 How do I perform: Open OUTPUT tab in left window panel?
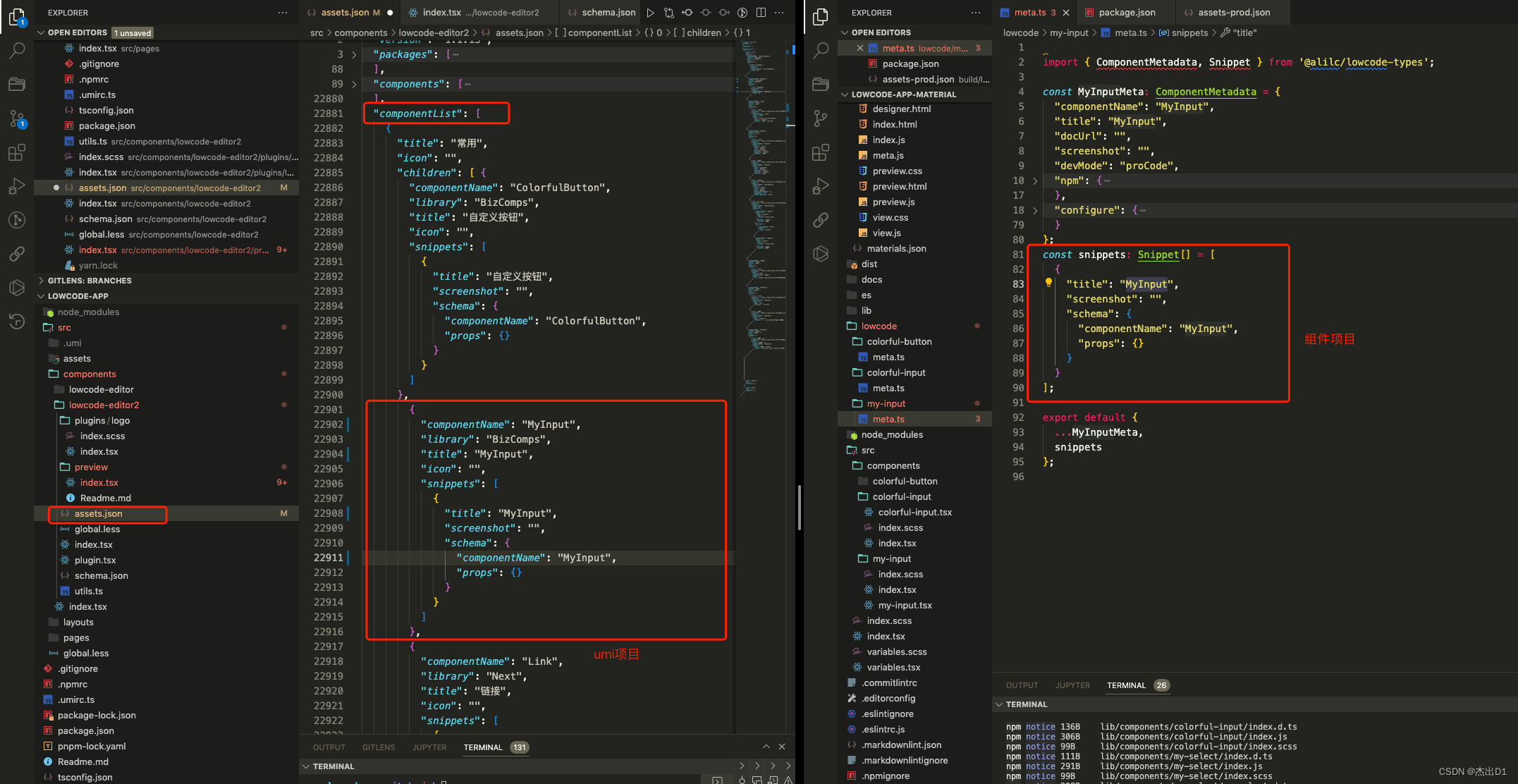point(329,747)
